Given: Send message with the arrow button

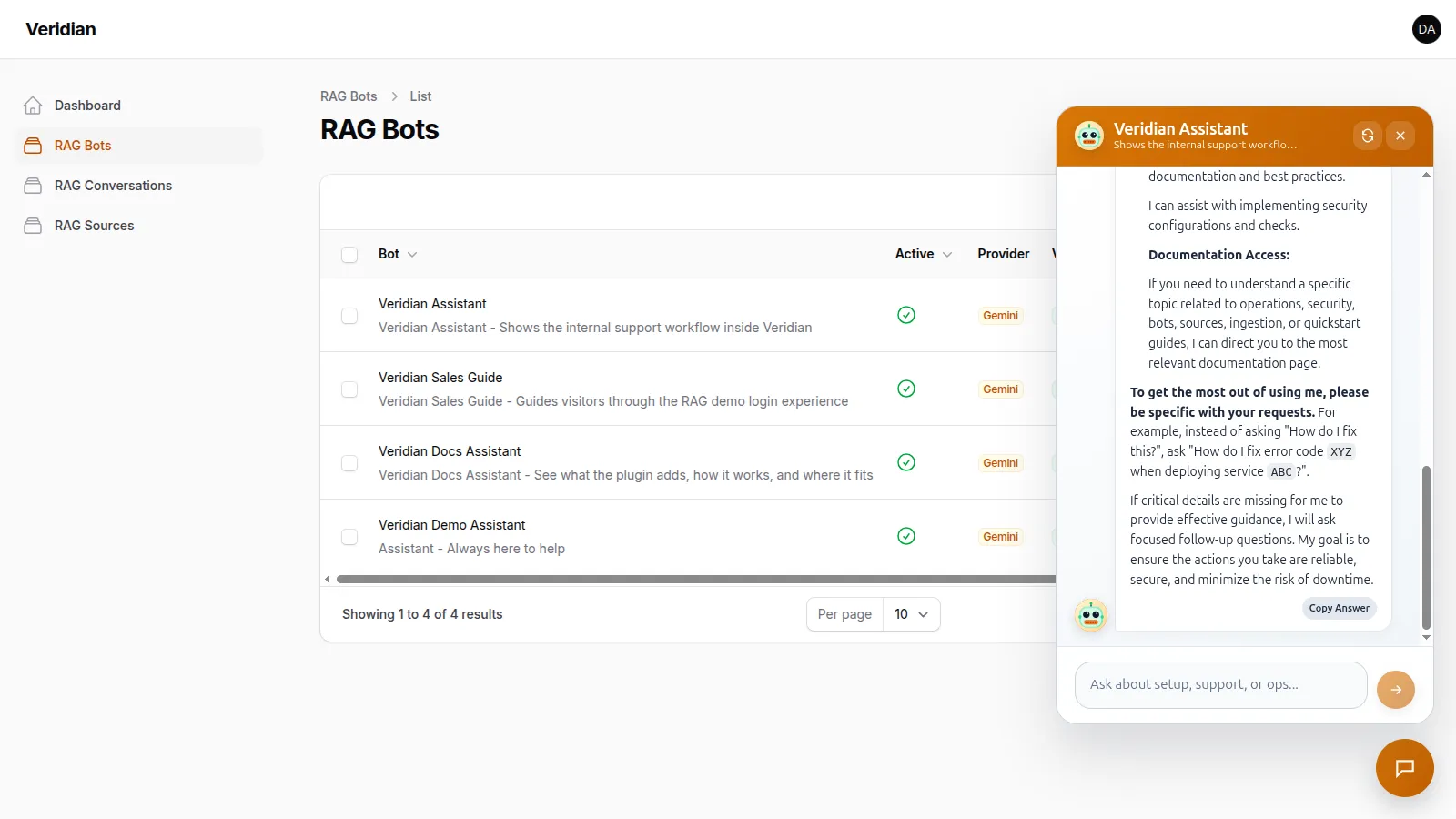Looking at the screenshot, I should (x=1396, y=690).
